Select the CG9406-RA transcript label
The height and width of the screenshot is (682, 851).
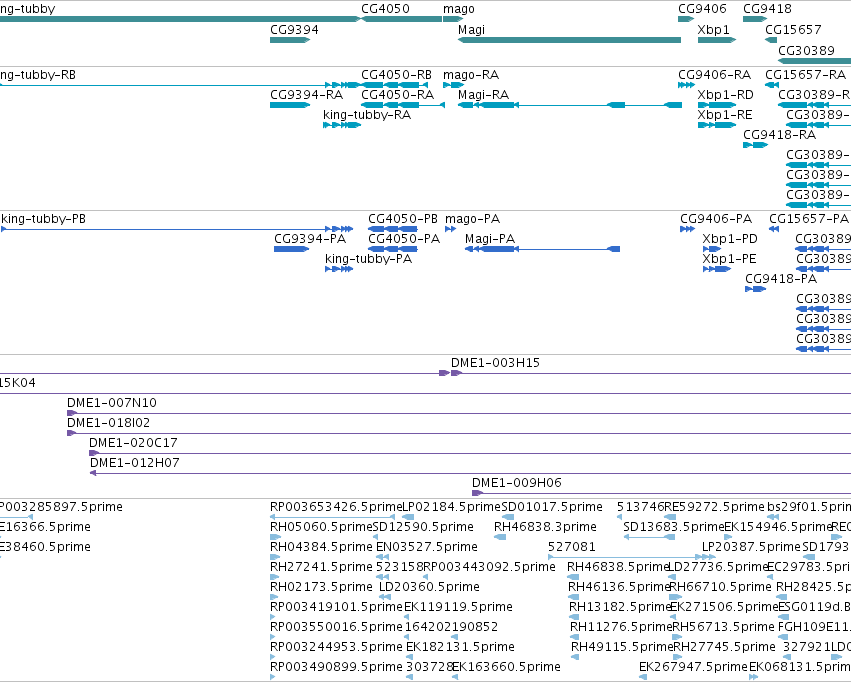tap(715, 75)
